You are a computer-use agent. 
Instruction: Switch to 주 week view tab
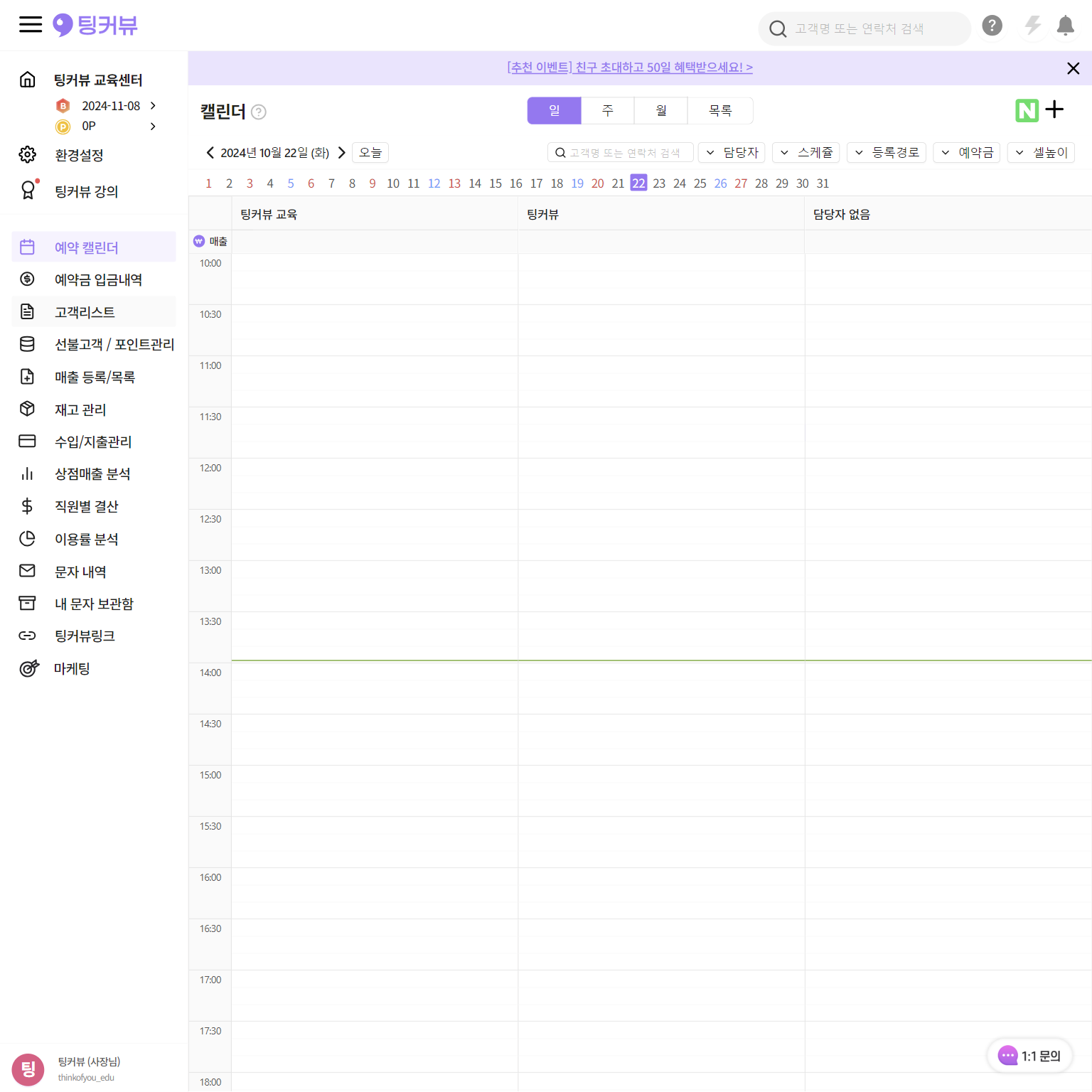coord(608,111)
